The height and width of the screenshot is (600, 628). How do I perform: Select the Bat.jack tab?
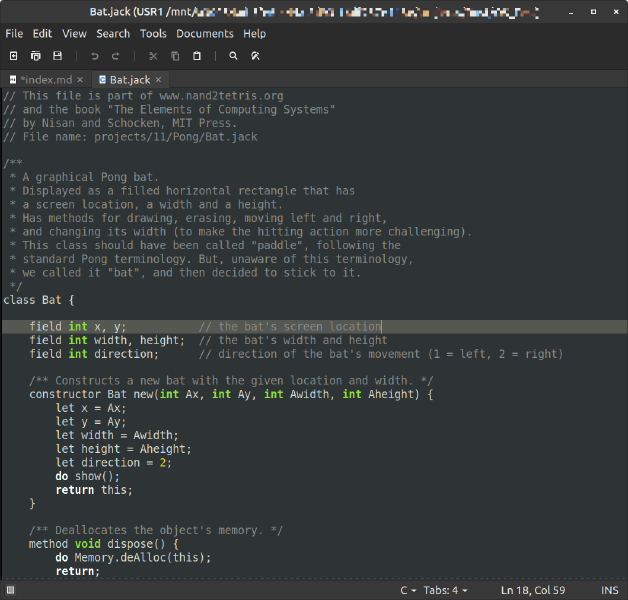pos(130,80)
